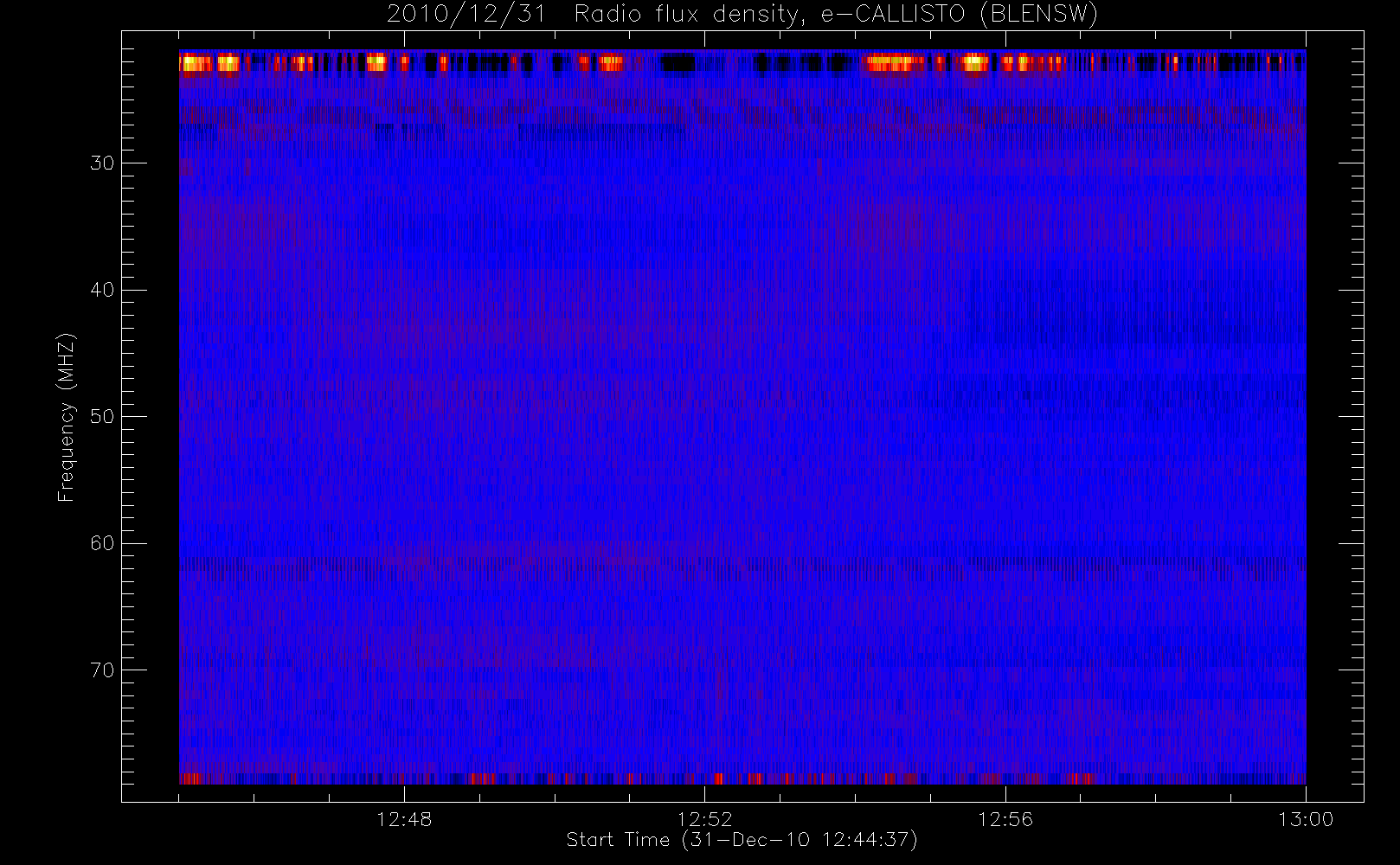Viewport: 1400px width, 865px height.
Task: Click the "Frequency (MHZ)" axis label
Action: pyautogui.click(x=67, y=417)
